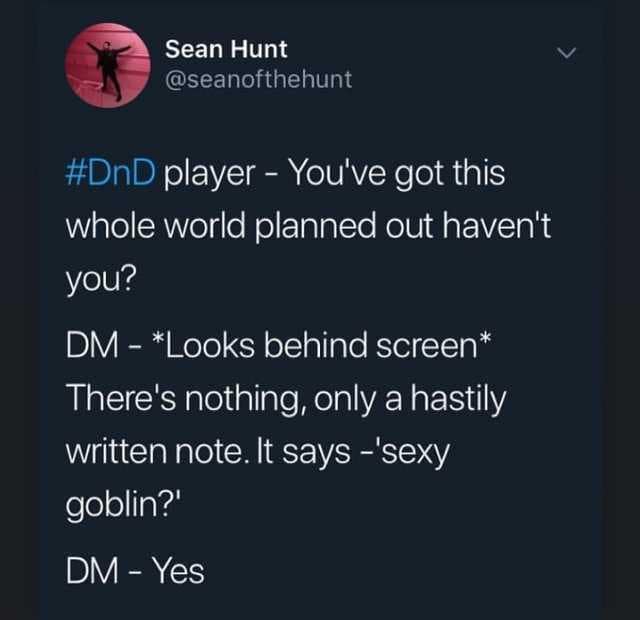Click the phrase "You've got this"
Viewport: 640px width, 620px height.
[396, 174]
